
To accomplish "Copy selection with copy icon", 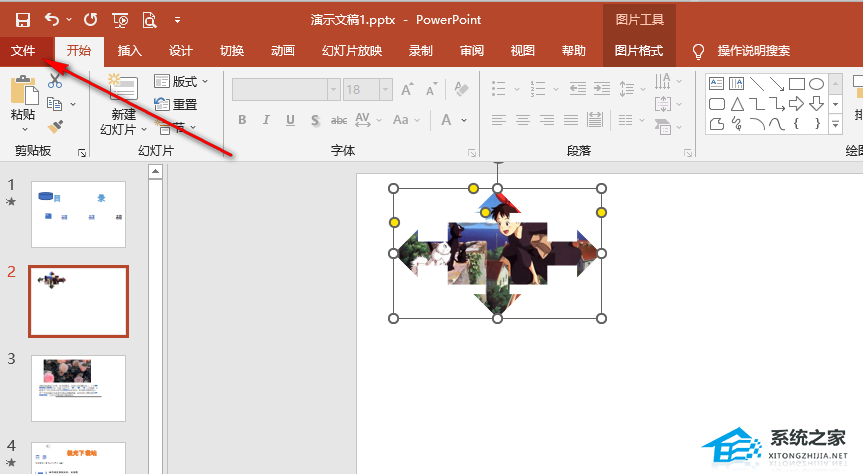I will 54,103.
